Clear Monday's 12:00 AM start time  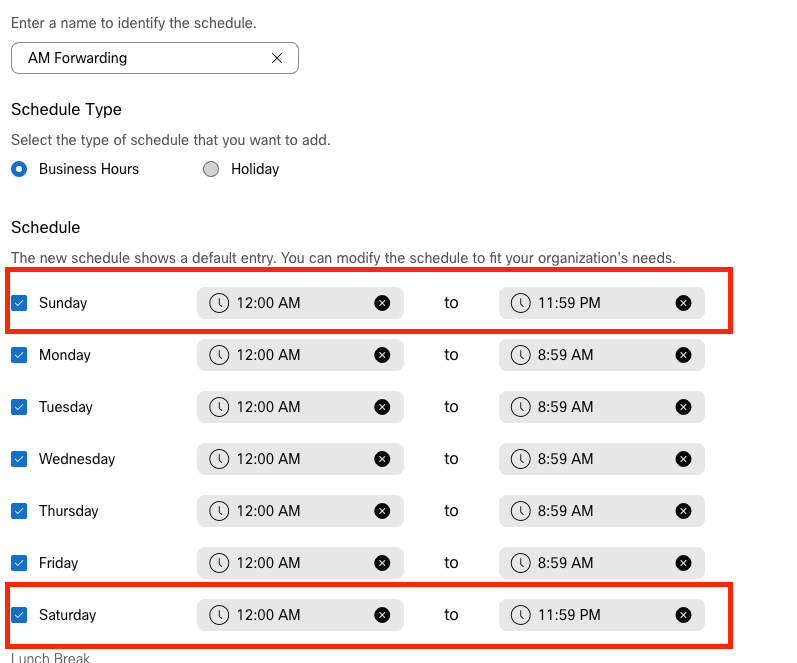click(382, 355)
